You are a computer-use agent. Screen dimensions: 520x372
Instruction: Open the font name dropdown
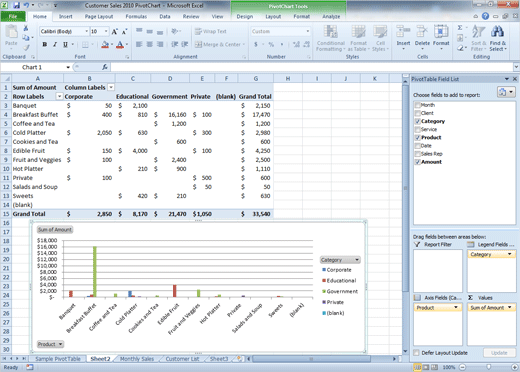point(87,31)
